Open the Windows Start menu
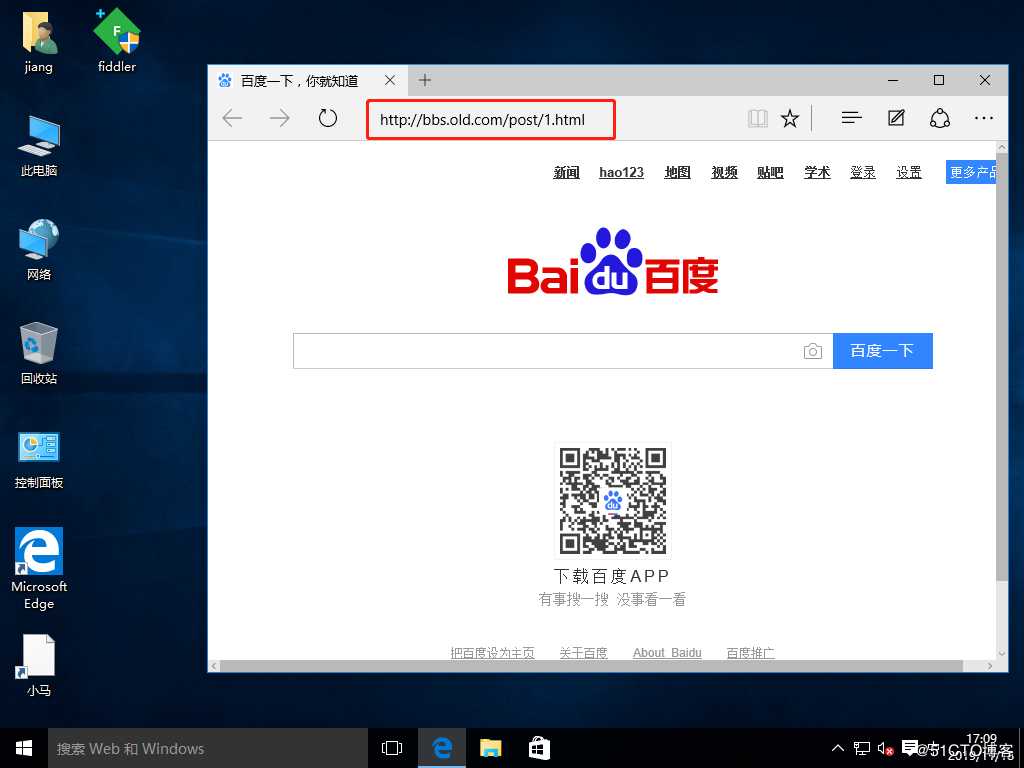1024x768 pixels. pos(24,748)
